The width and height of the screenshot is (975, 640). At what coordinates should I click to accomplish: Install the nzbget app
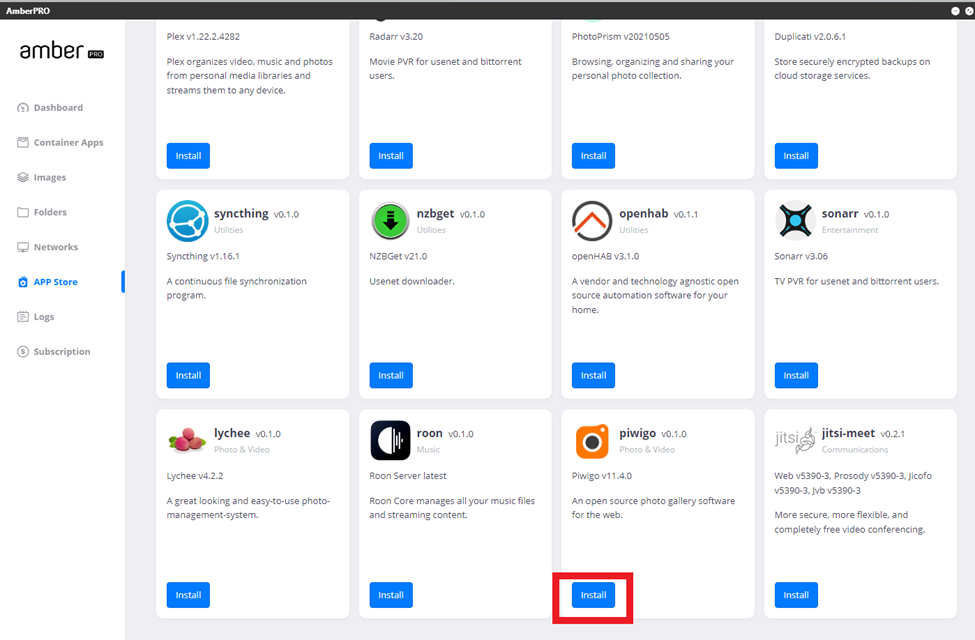click(390, 375)
